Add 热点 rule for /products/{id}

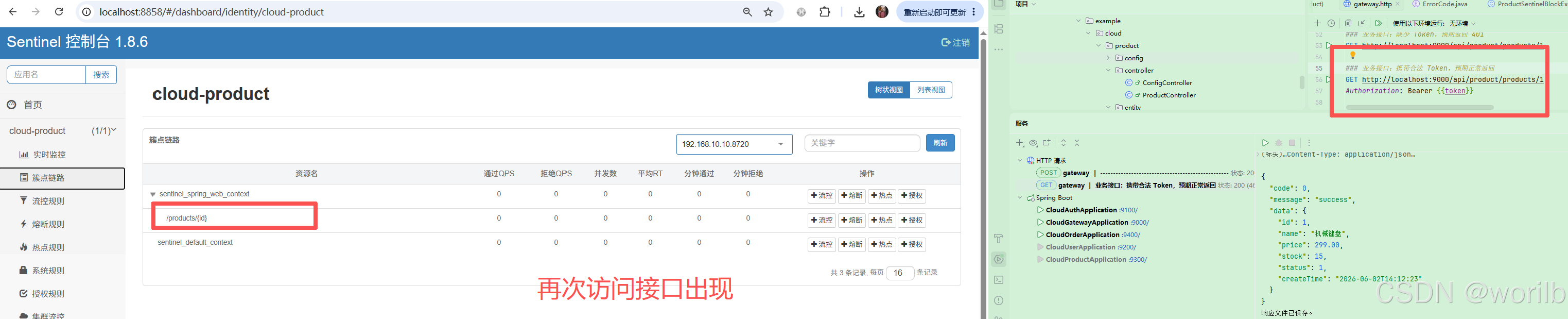click(881, 220)
